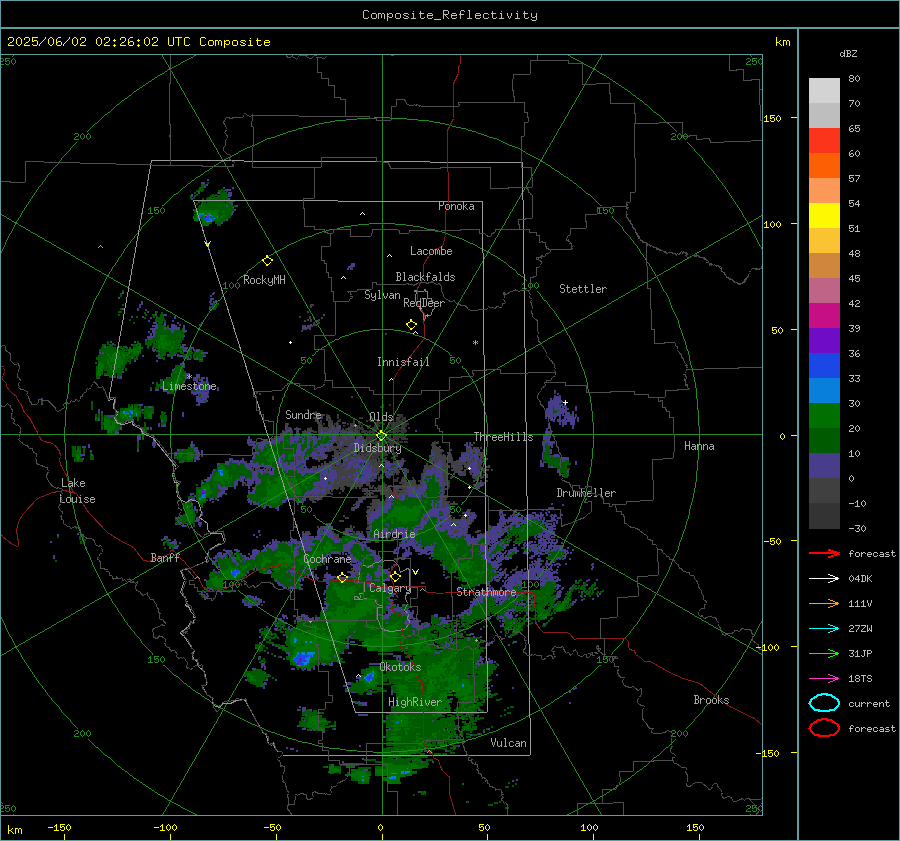Click the storm cell at the northwest polygon corner
Screen dimensions: 900x841
pos(213,207)
